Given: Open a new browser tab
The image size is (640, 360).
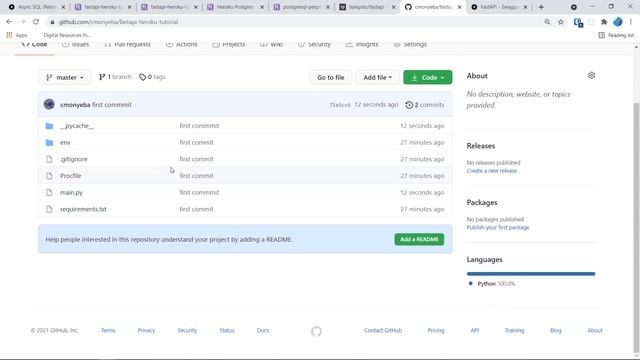Looking at the screenshot, I should [x=541, y=7].
